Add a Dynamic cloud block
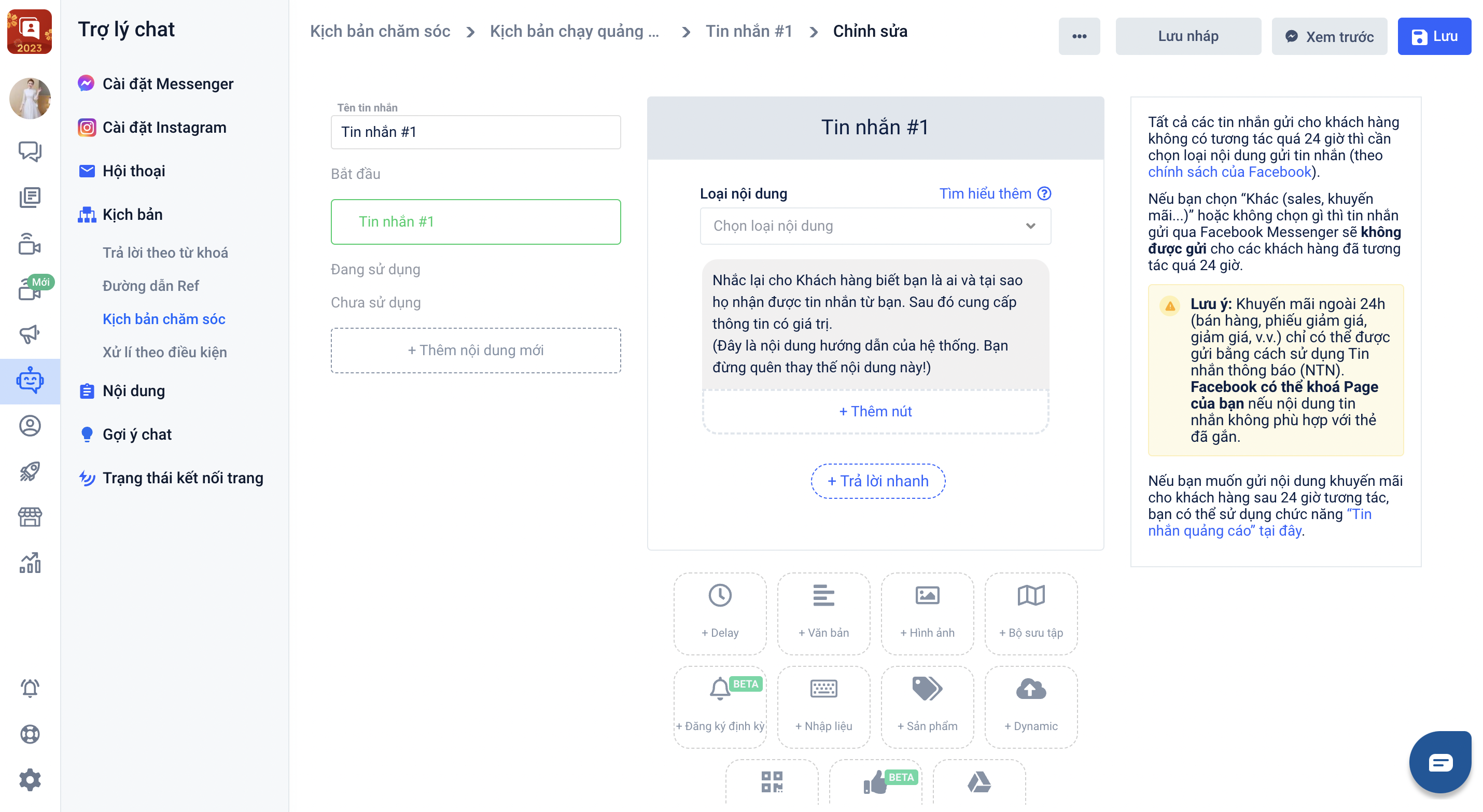The width and height of the screenshot is (1483, 812). (x=1030, y=707)
